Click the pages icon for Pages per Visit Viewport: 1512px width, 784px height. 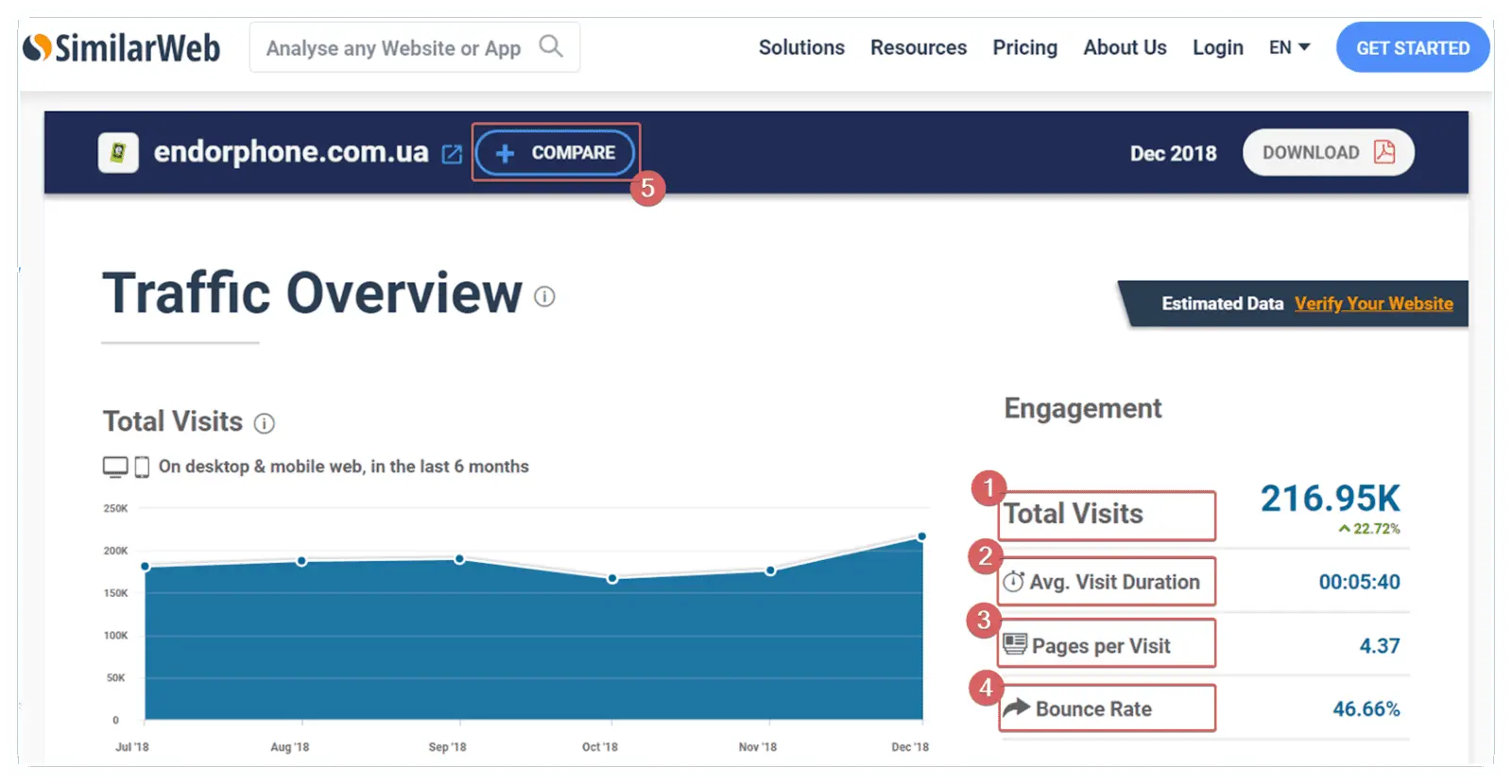point(1015,644)
